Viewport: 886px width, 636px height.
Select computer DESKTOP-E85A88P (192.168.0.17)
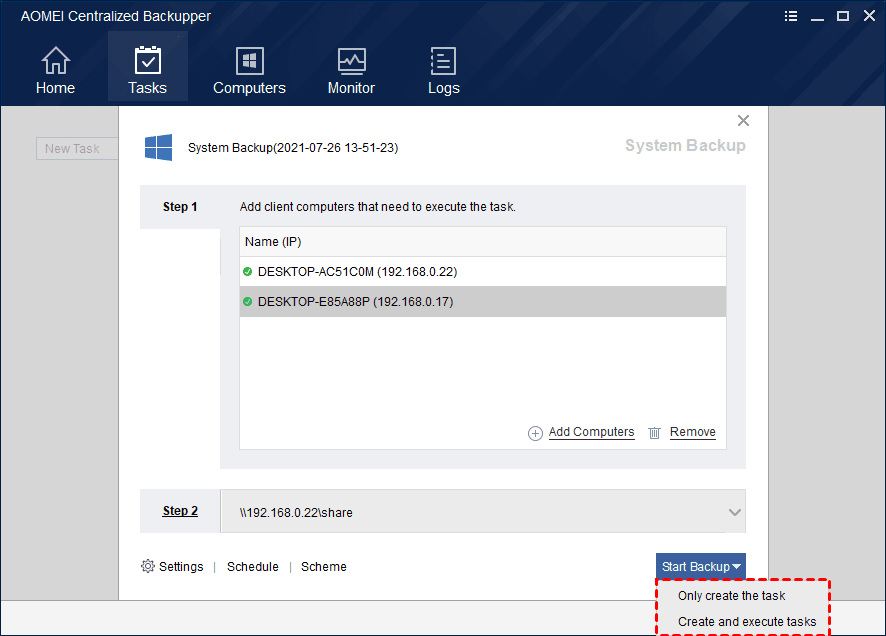coord(483,302)
